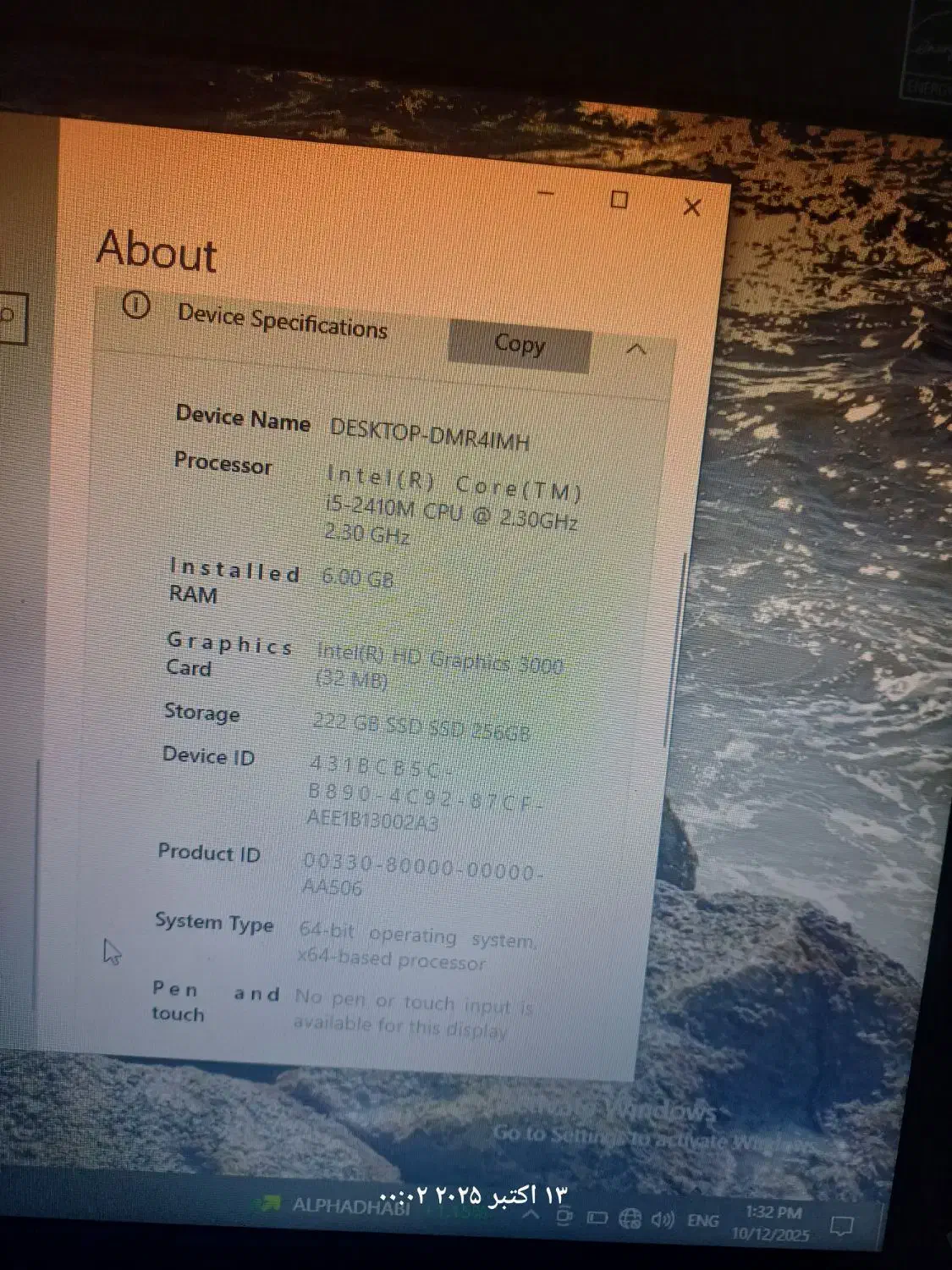
Task: Click the info icon beside Device Specifications
Action: pos(135,306)
